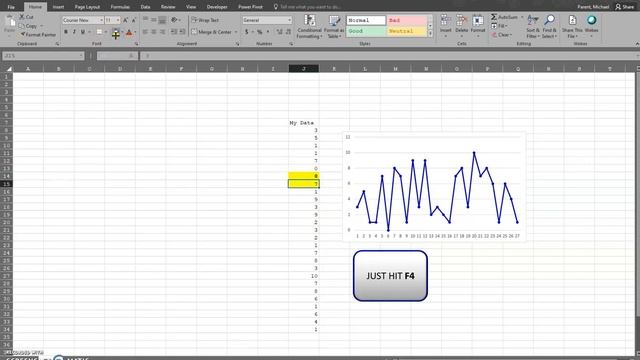Toggle Underline formatting
The width and height of the screenshot is (640, 360).
click(83, 32)
